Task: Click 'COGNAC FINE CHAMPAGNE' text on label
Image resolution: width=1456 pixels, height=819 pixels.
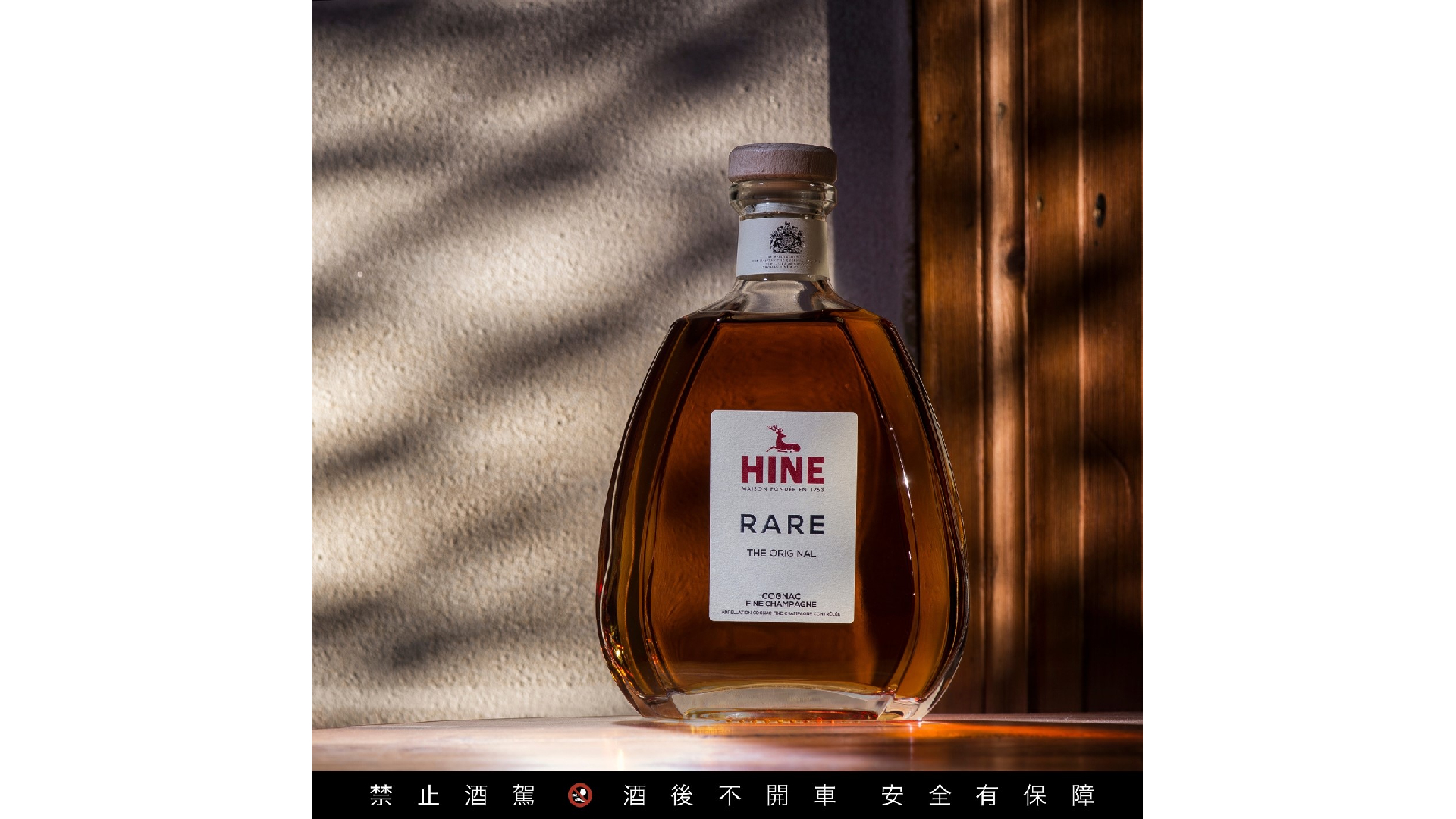Action: (x=781, y=600)
